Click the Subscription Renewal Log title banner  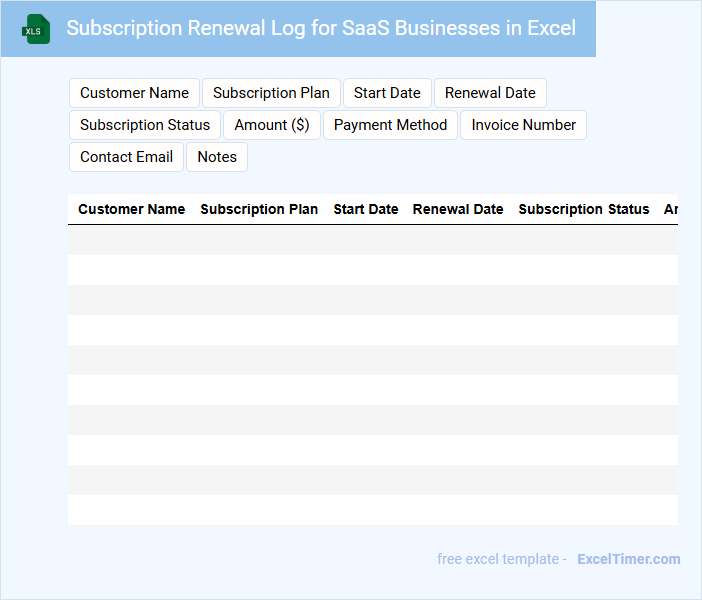point(320,28)
